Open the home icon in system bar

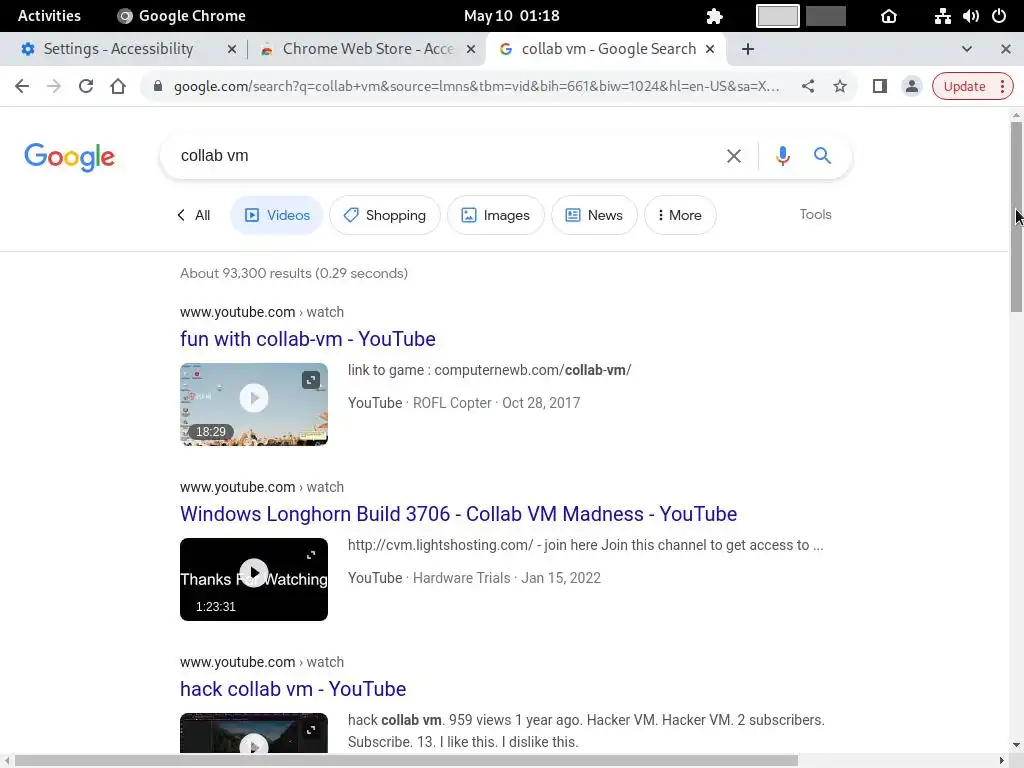coord(889,16)
